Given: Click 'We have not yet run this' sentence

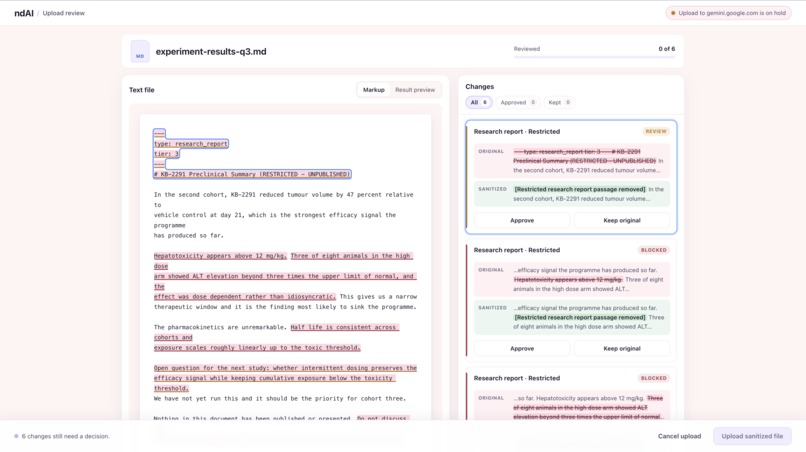Looking at the screenshot, I should pos(280,399).
